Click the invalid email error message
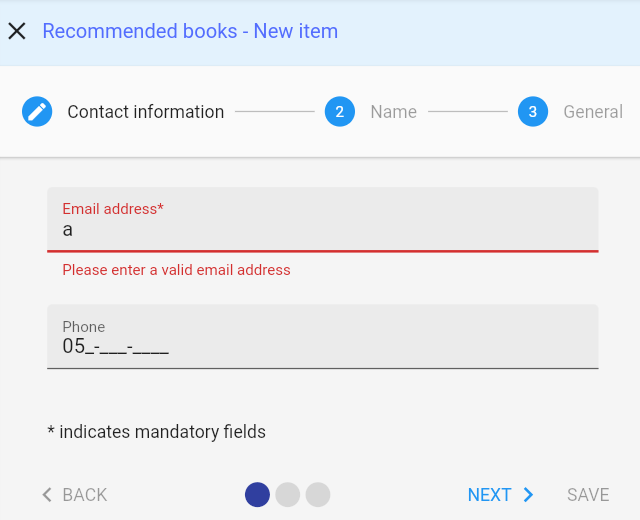 176,270
